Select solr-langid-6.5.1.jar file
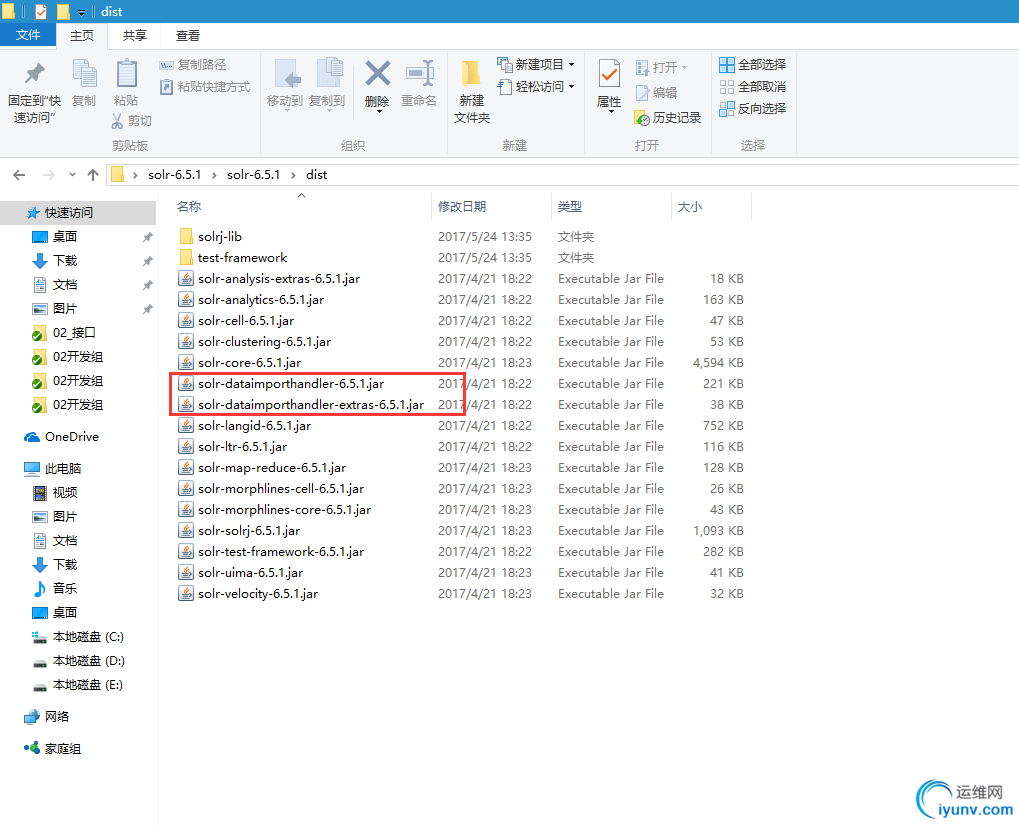This screenshot has width=1019, height=826. tap(255, 426)
